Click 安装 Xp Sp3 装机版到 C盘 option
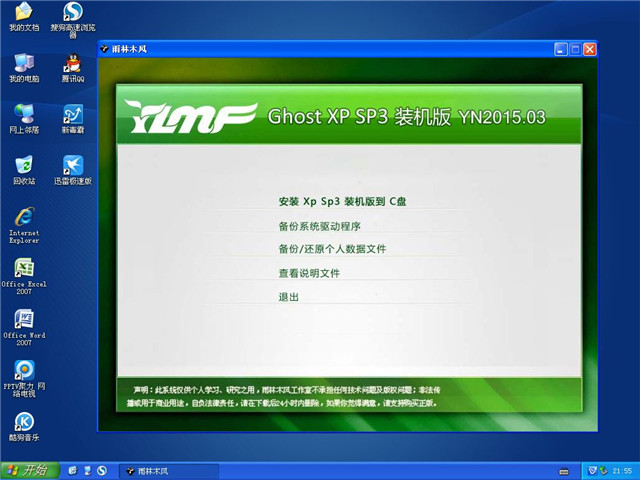The width and height of the screenshot is (640, 480). [342, 201]
